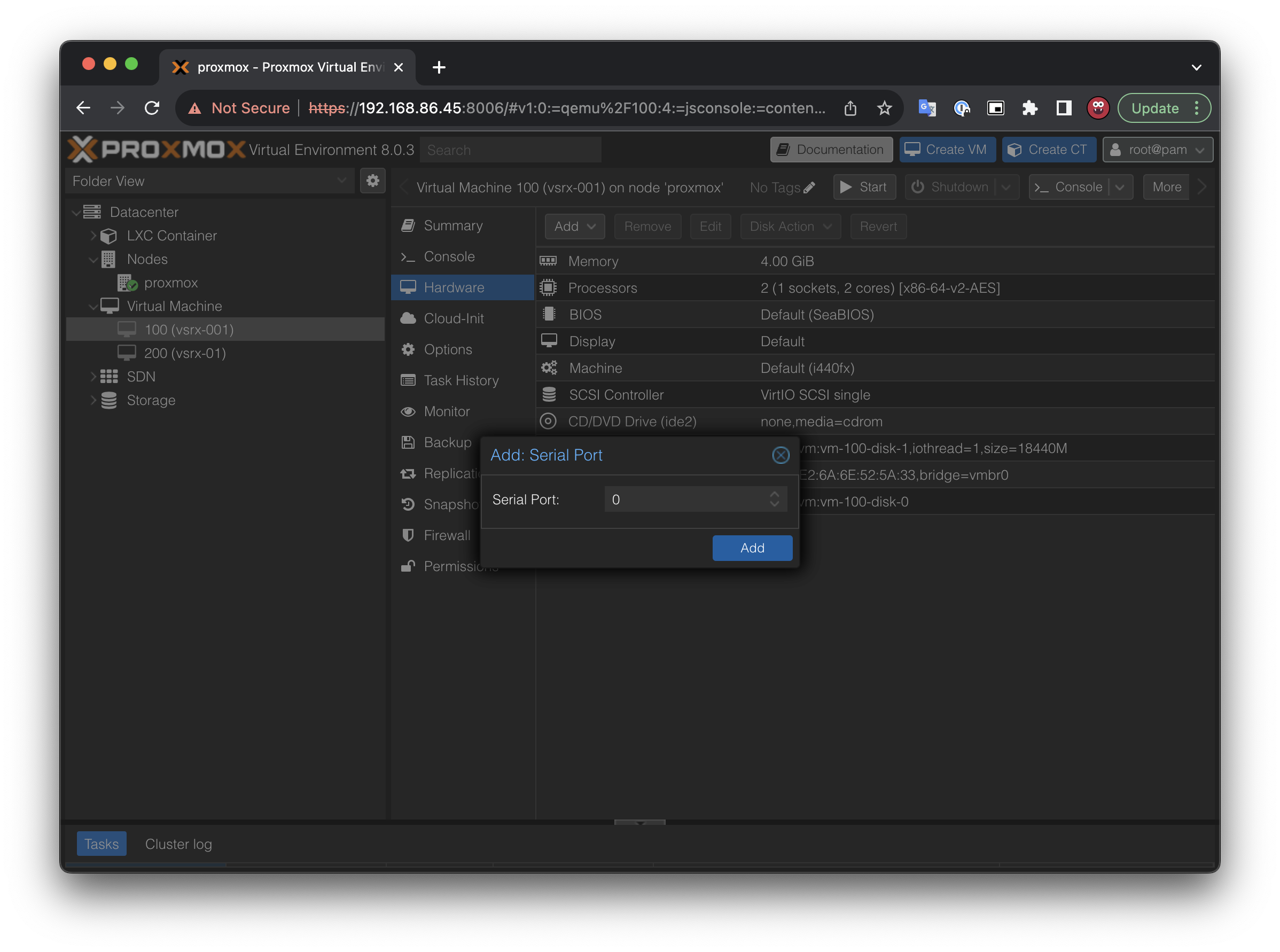This screenshot has width=1280, height=952.
Task: Click the pencil icon to edit tags
Action: coord(809,188)
